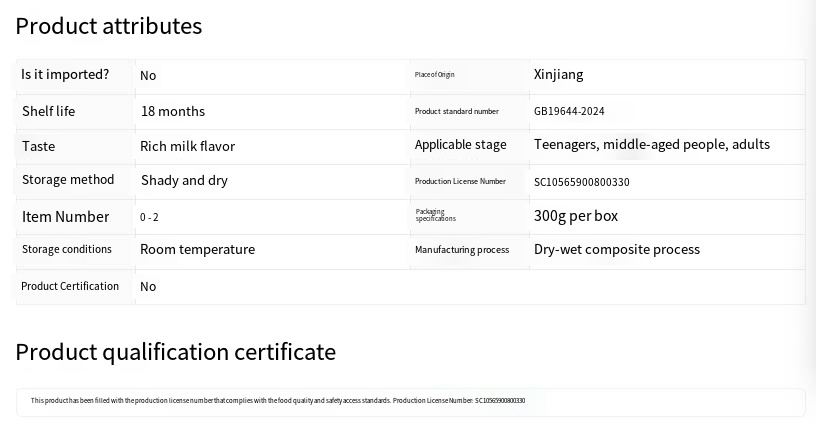816x433 pixels.
Task: Click the production license compliance statement text
Action: point(278,401)
